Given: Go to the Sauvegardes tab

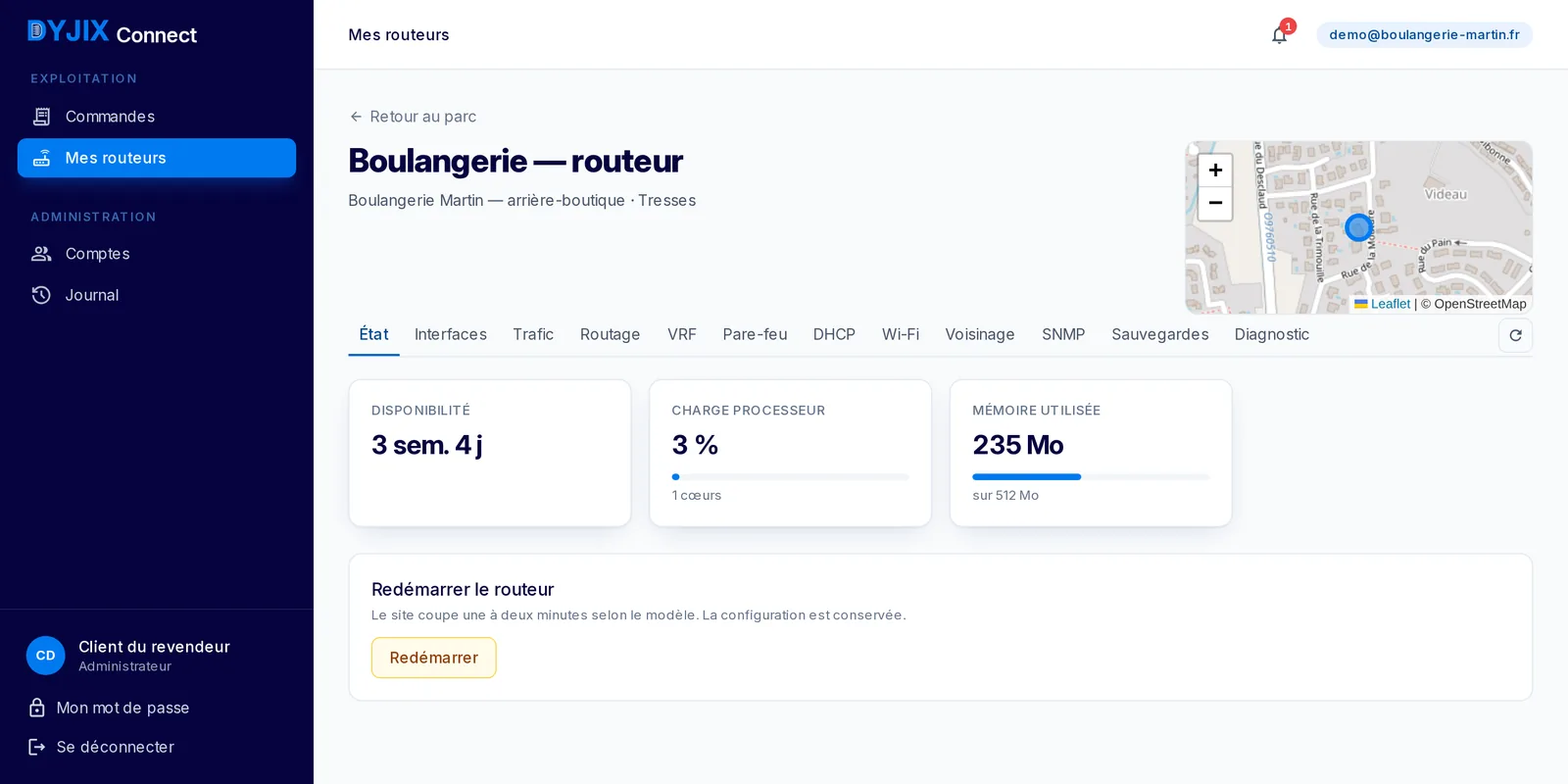Looking at the screenshot, I should [x=1160, y=334].
